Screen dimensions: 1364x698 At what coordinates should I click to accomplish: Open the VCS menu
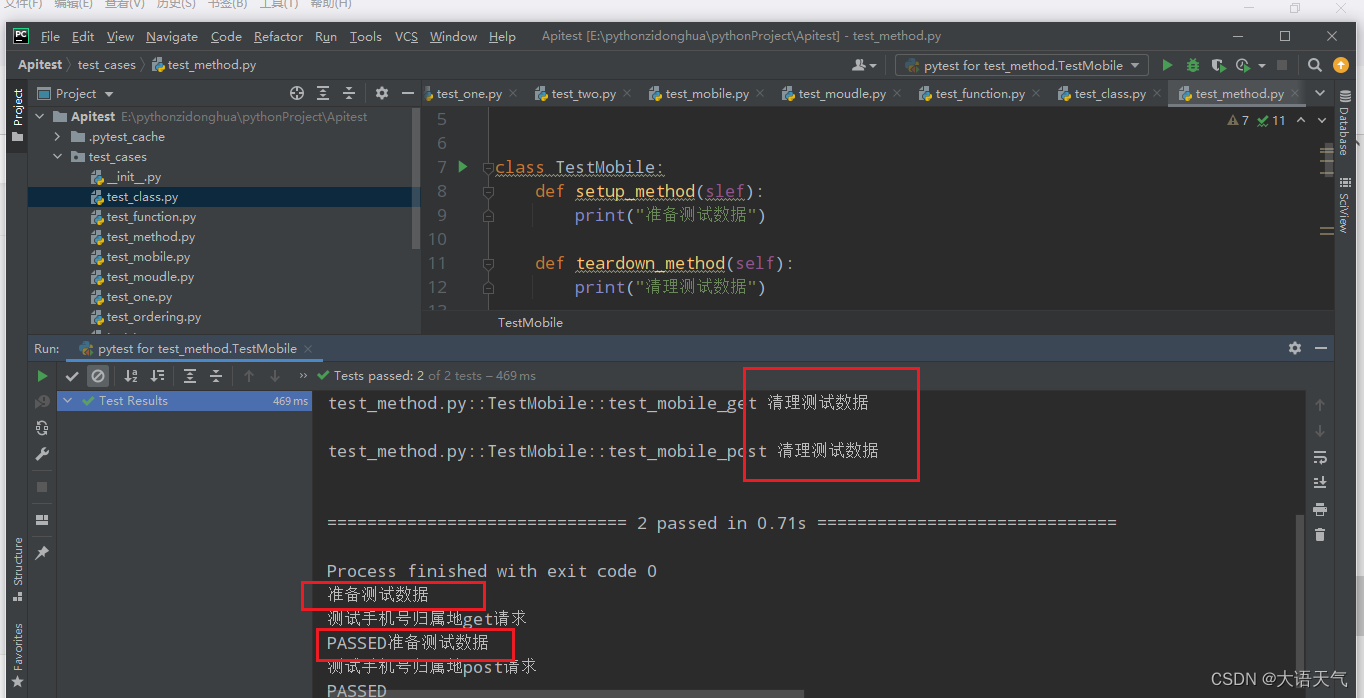pos(406,36)
